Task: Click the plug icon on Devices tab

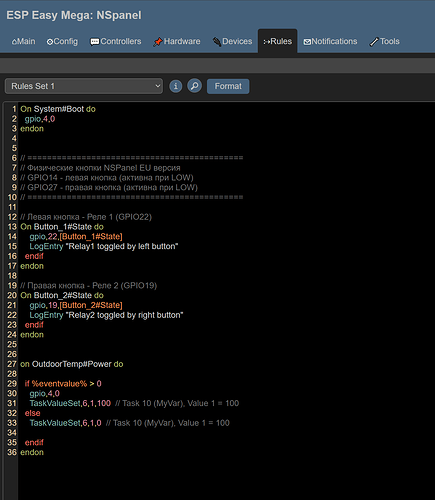Action: tap(217, 42)
